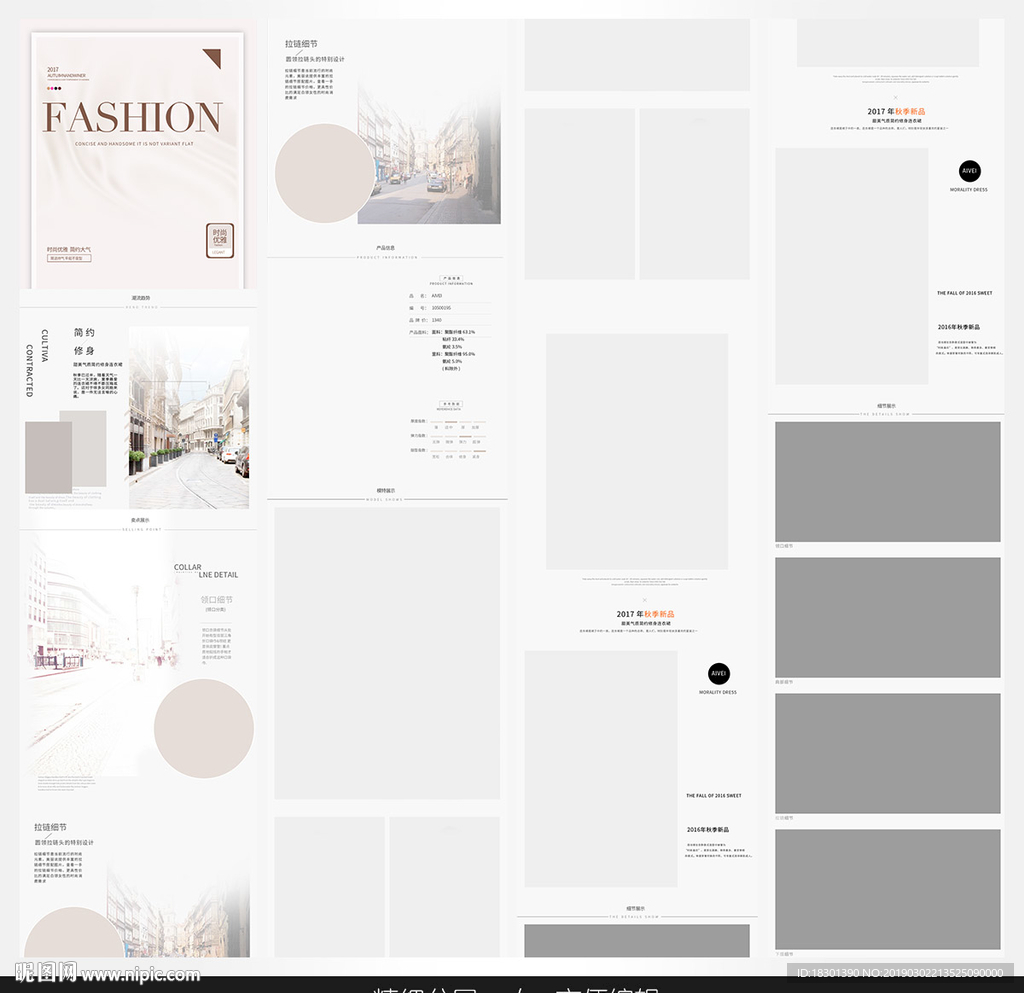This screenshot has height=993, width=1024.
Task: Click the first grey placeholder under THE DETAILS SHOW
Action: tap(888, 482)
